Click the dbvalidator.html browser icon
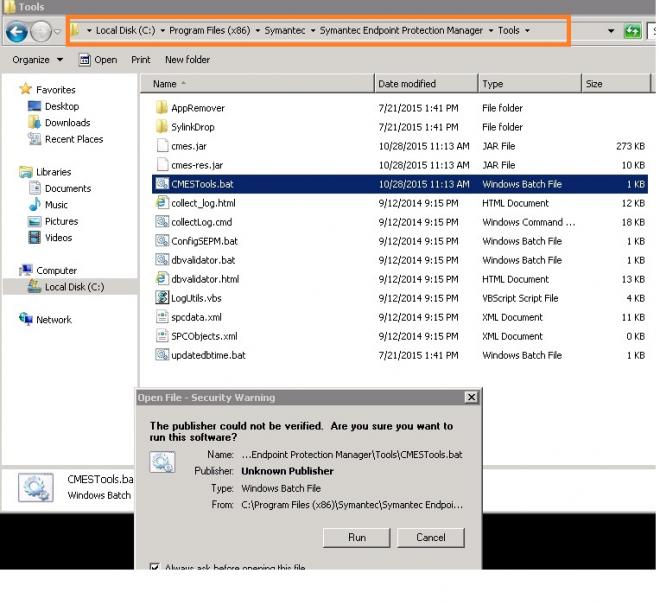This screenshot has height=605, width=660. [162, 278]
